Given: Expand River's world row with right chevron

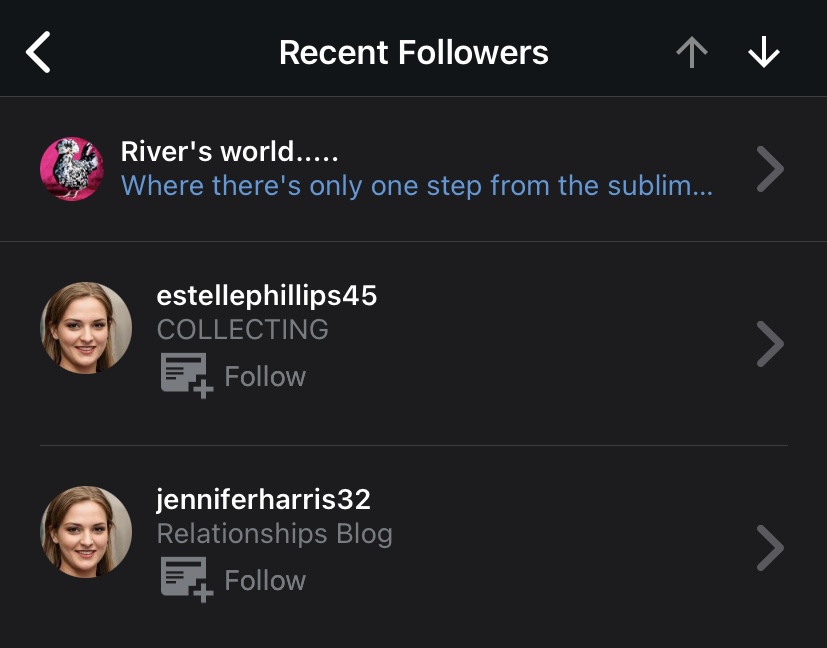Looking at the screenshot, I should (769, 169).
